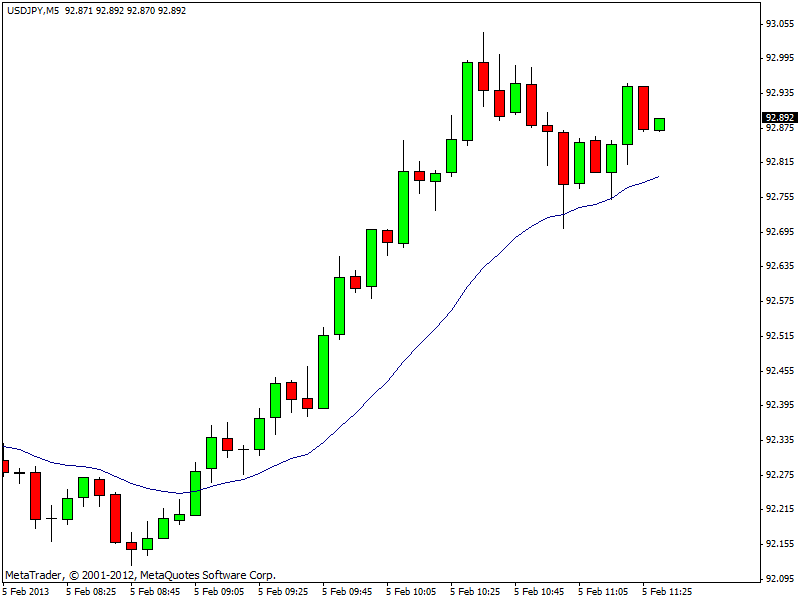The height and width of the screenshot is (600, 800).
Task: Select the right end of the blue moving average line
Action: 658,177
